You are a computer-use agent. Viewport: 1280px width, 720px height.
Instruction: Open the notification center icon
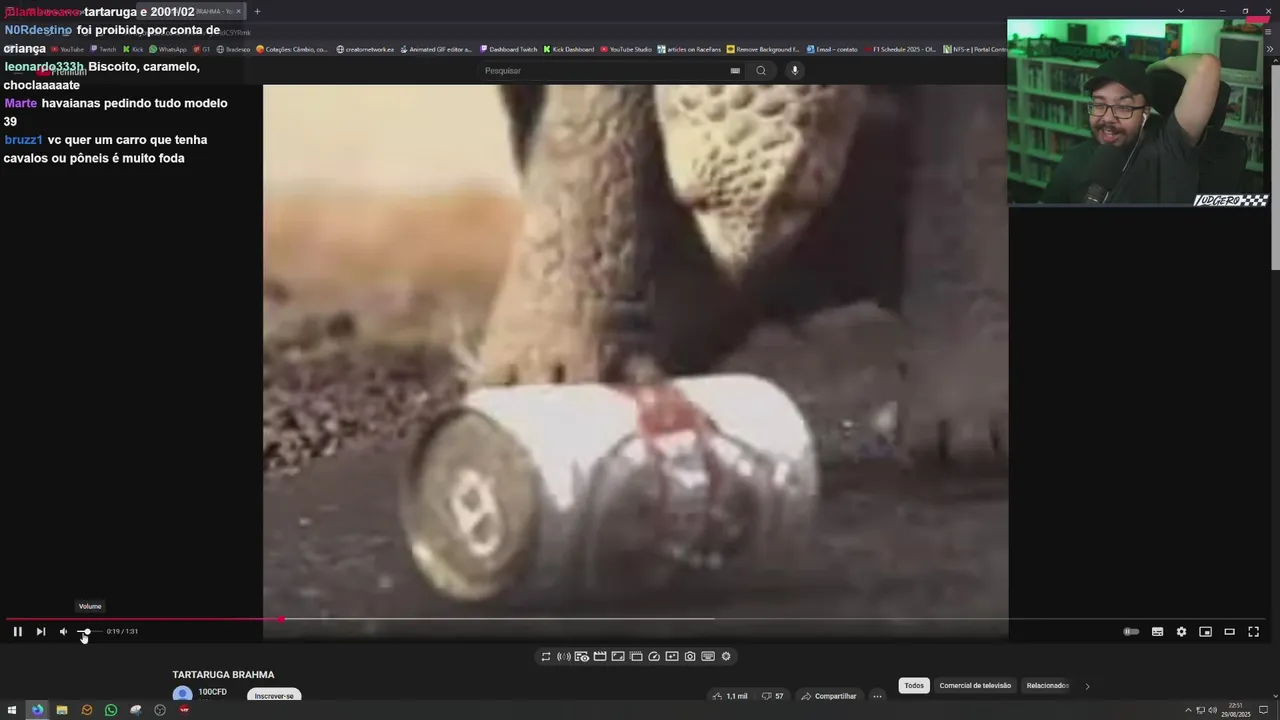1265,710
